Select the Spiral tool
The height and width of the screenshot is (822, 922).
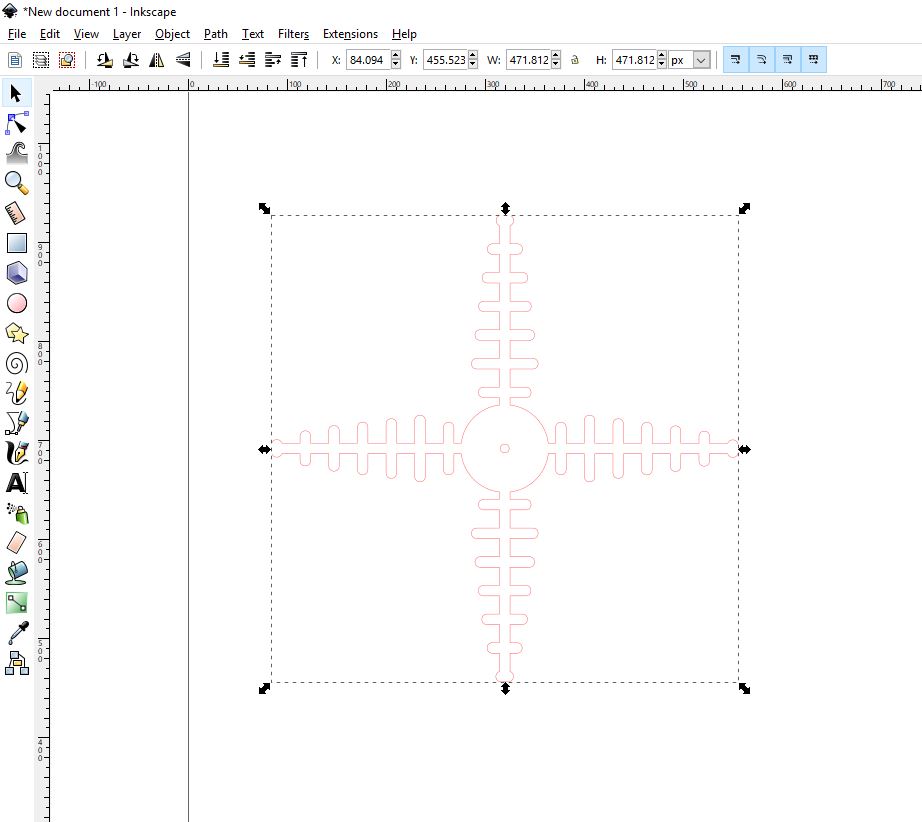click(16, 363)
